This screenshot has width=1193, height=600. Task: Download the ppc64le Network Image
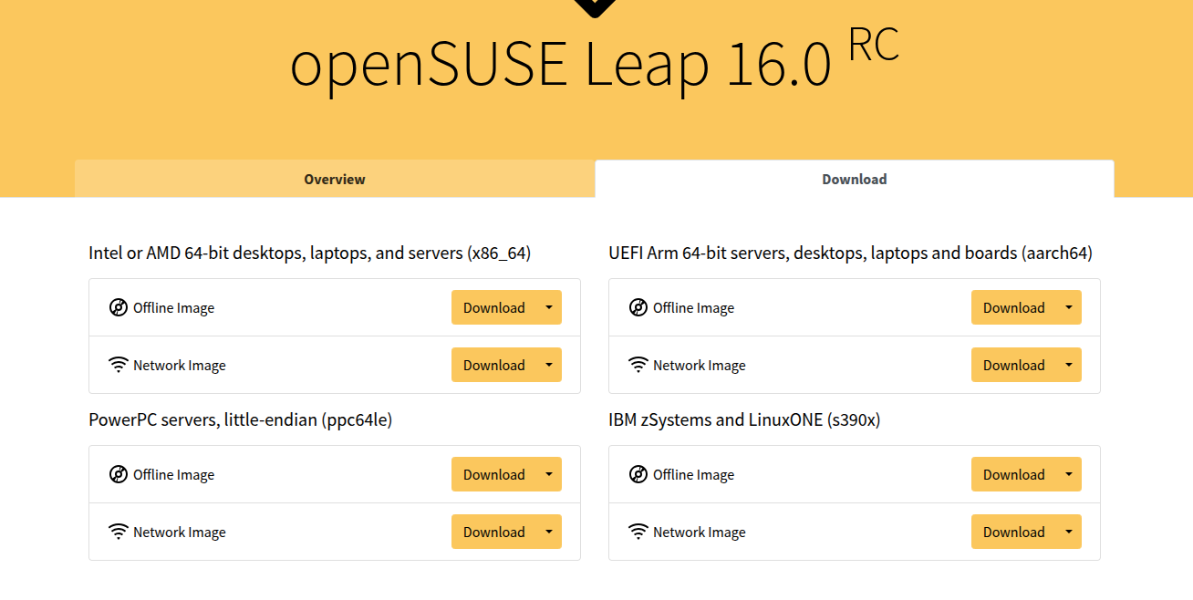click(494, 532)
